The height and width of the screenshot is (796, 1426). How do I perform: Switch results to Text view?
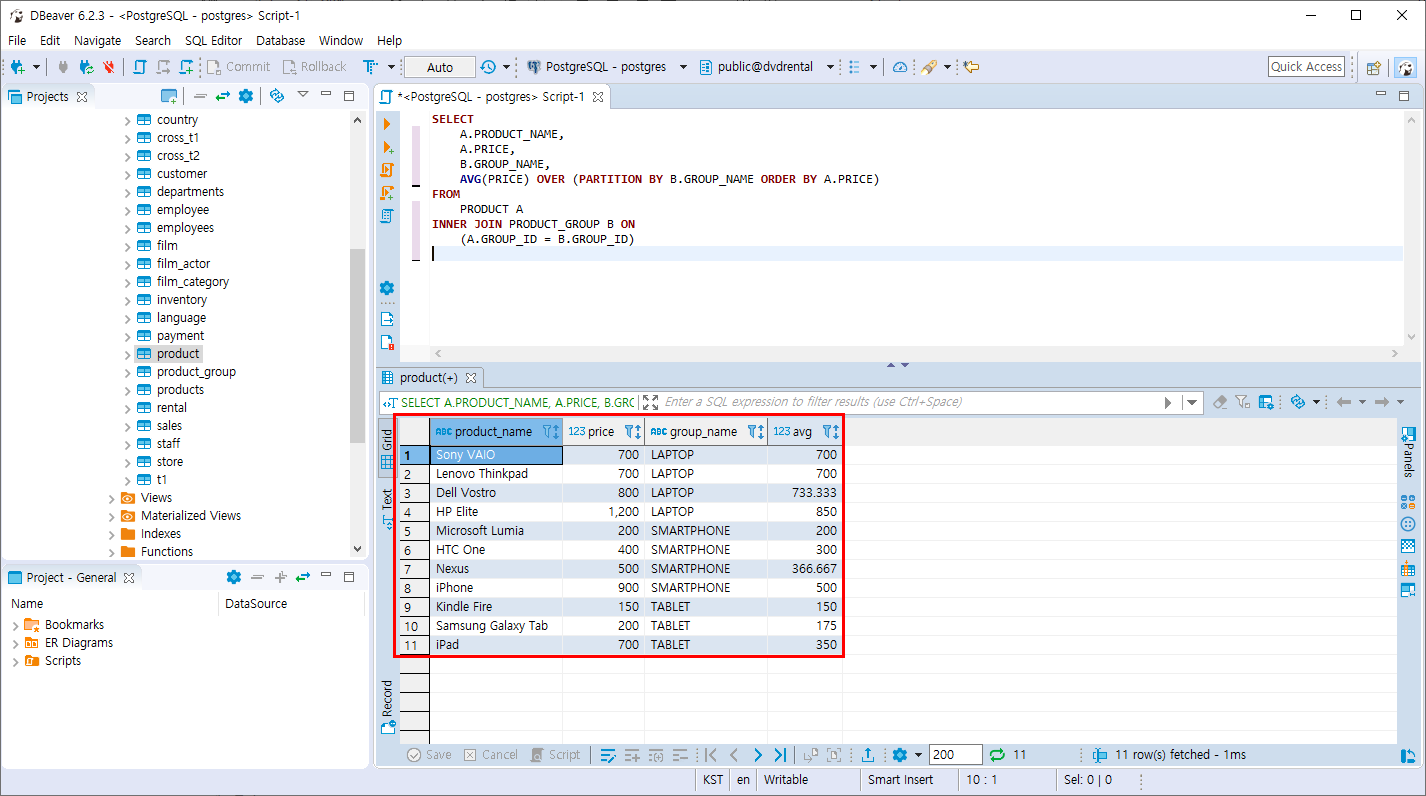point(387,509)
